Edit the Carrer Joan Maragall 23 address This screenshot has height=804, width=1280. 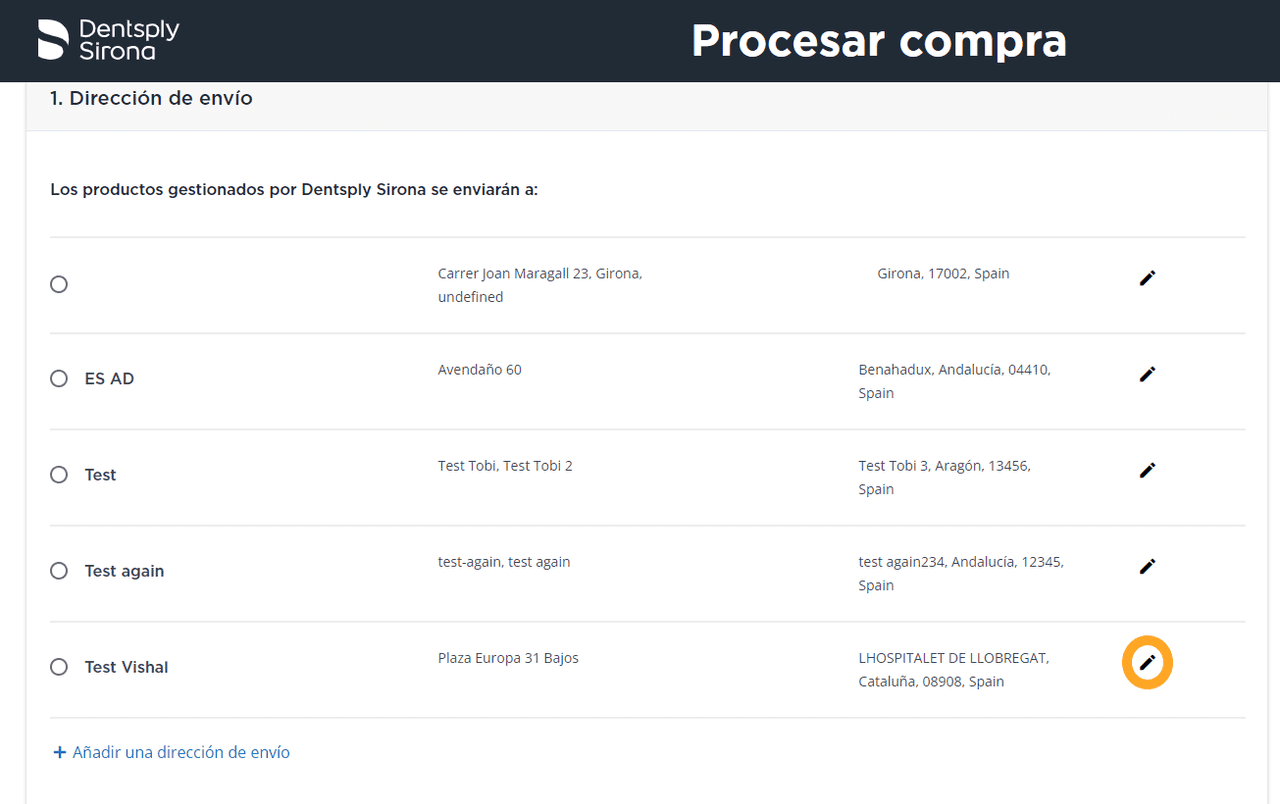tap(1147, 278)
